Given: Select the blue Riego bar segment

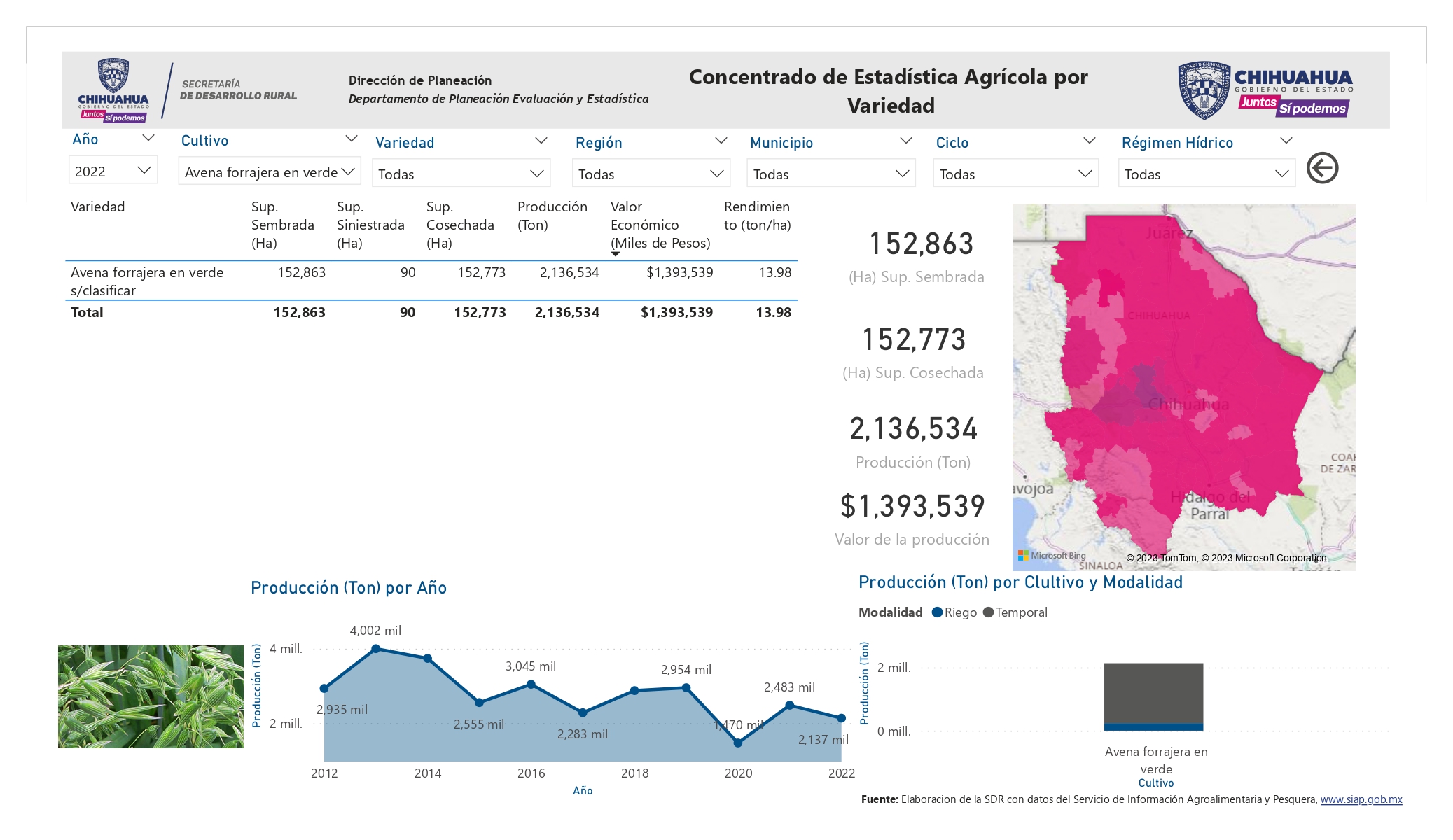Looking at the screenshot, I should coord(1153,727).
